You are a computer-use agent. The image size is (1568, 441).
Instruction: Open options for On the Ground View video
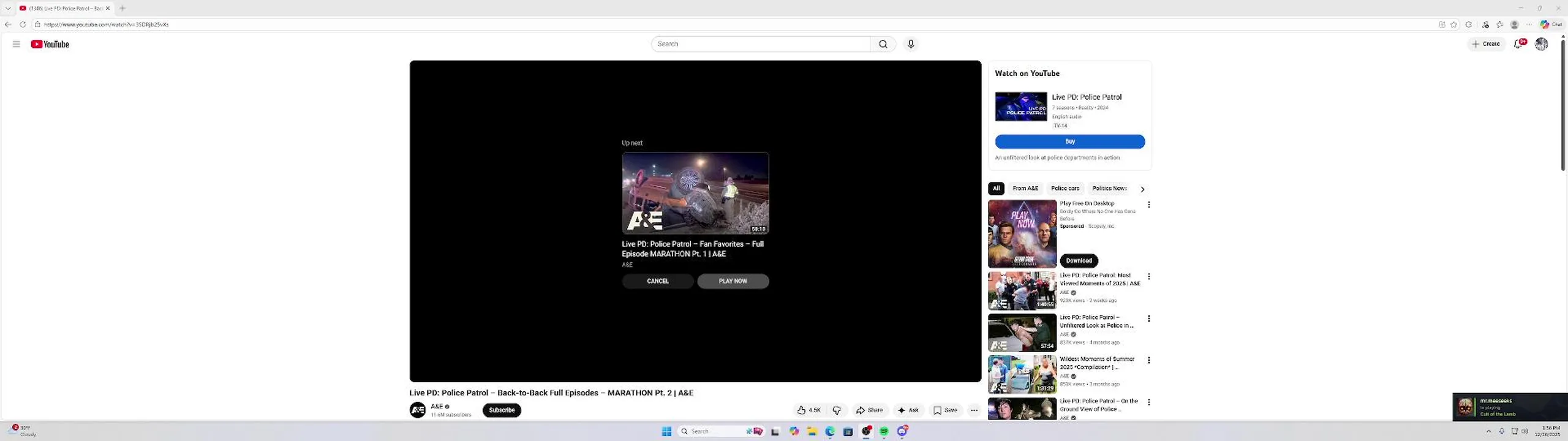[x=1148, y=402]
